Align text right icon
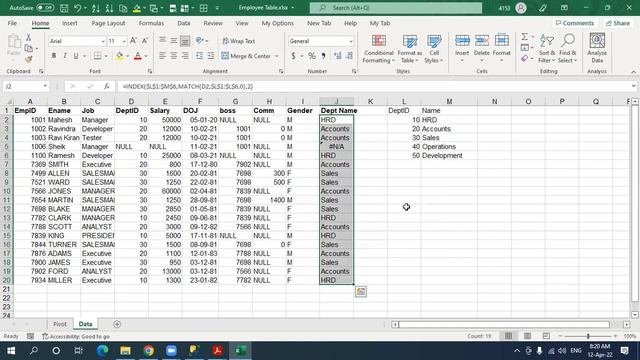Viewport: 640px width, 360px height. (x=185, y=56)
